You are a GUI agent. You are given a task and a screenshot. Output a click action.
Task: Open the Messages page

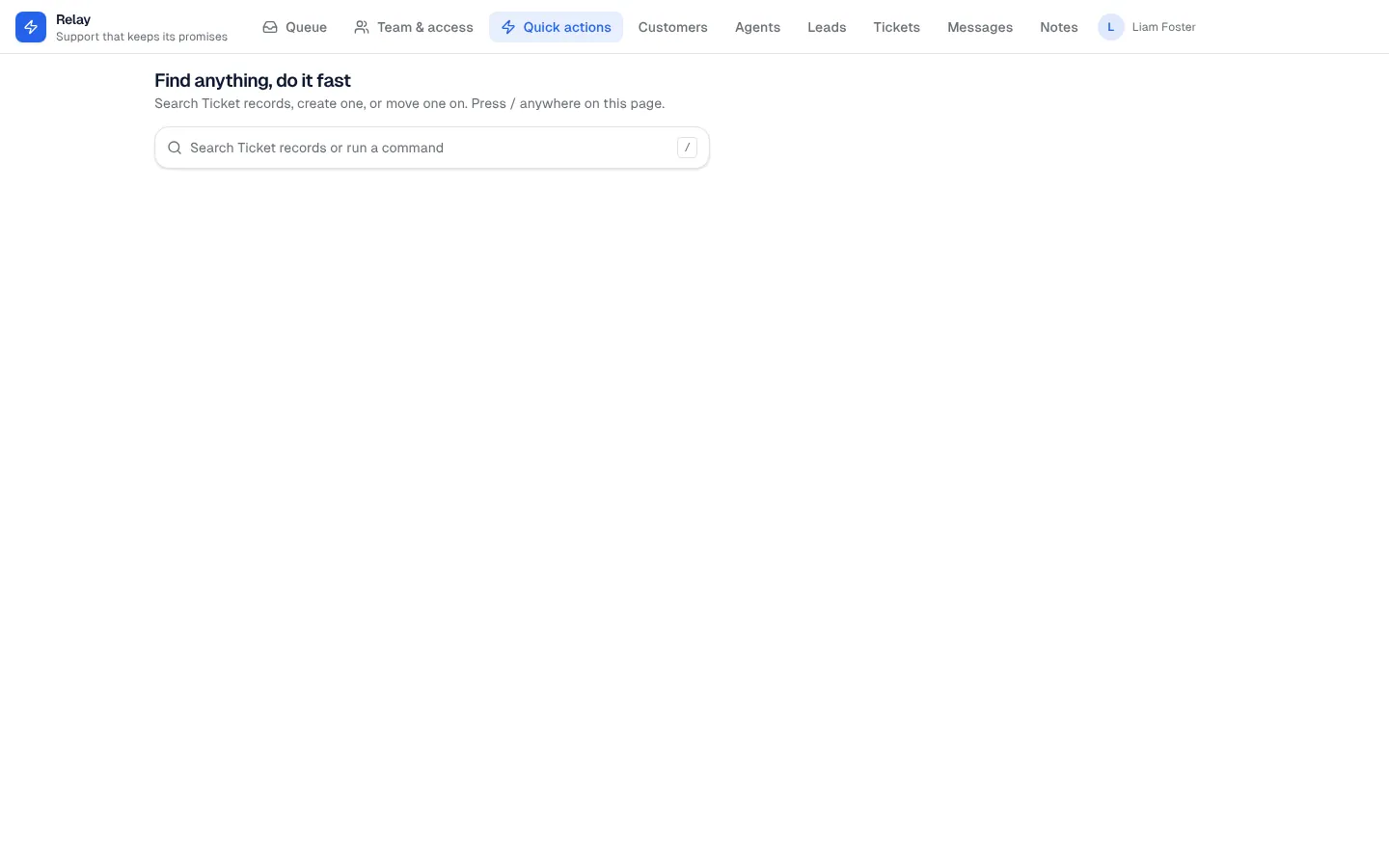tap(980, 27)
